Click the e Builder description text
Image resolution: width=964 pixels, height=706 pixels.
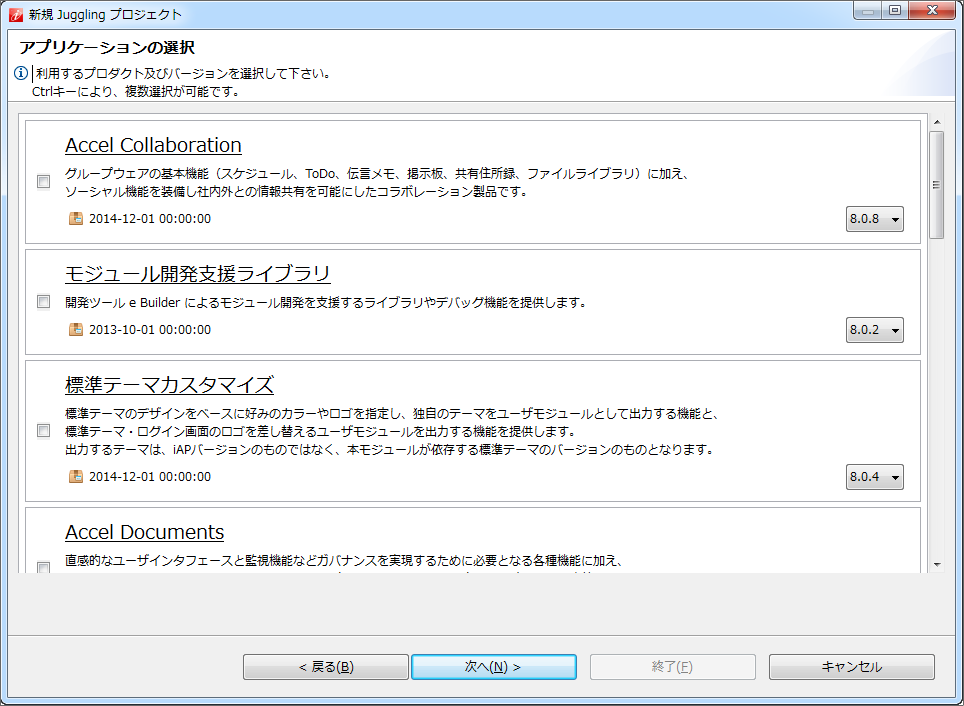326,303
